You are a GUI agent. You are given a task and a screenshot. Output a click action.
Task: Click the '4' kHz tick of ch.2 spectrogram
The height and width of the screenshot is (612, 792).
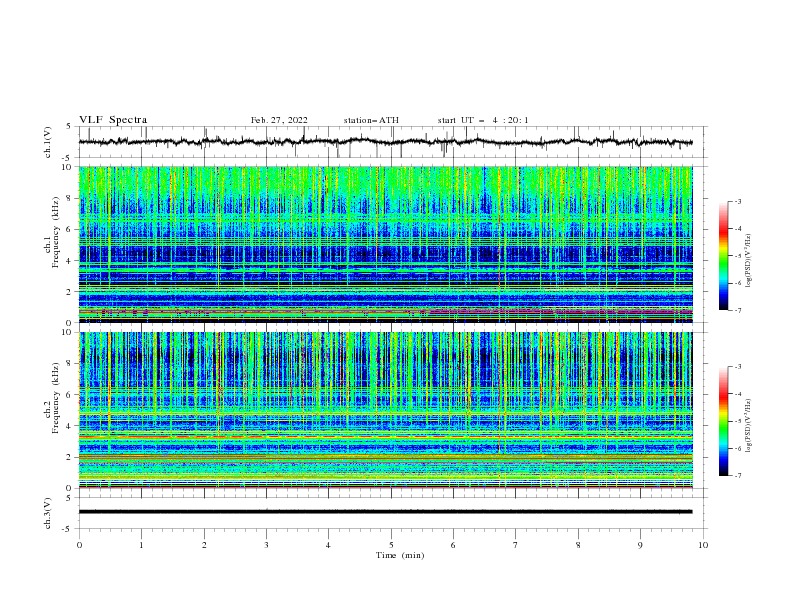70,426
